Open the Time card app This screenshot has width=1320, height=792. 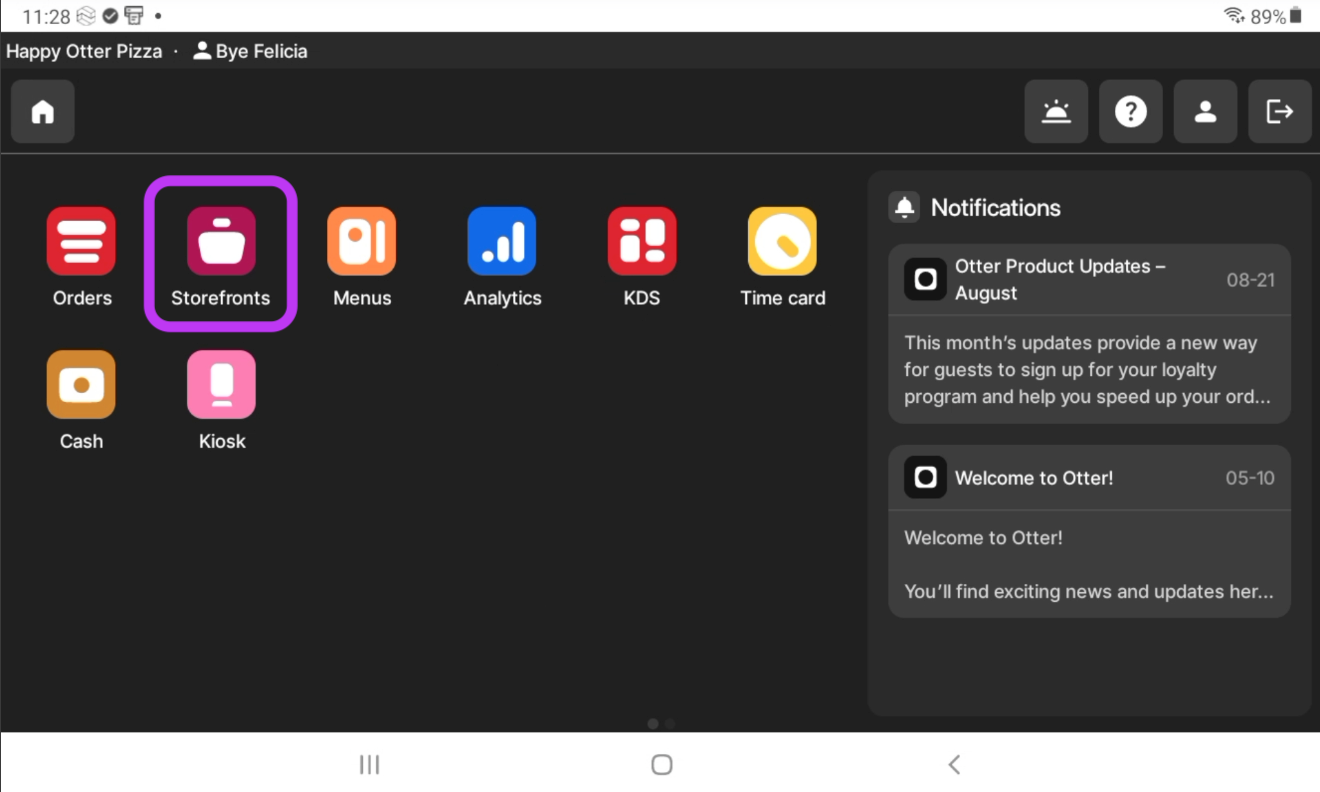click(x=782, y=242)
